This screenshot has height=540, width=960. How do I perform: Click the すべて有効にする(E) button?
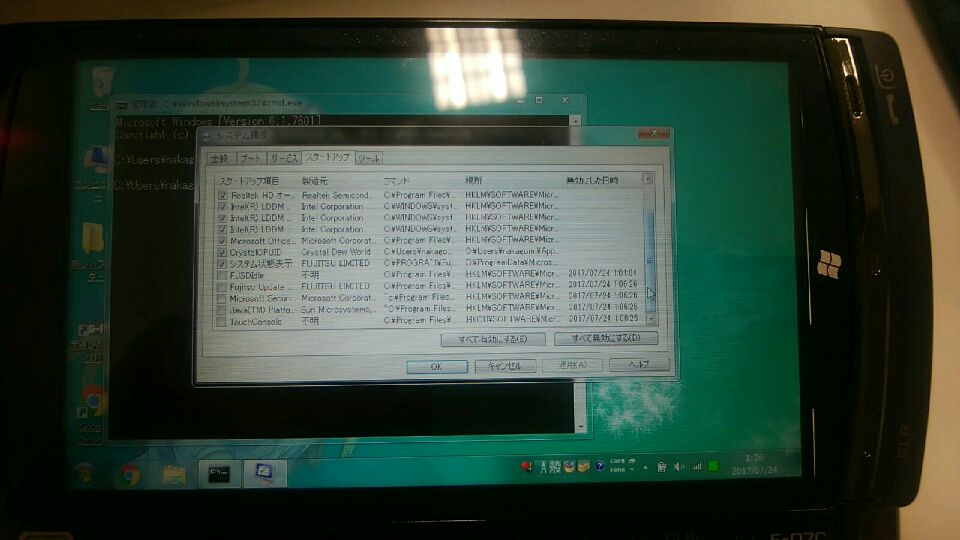tap(493, 339)
